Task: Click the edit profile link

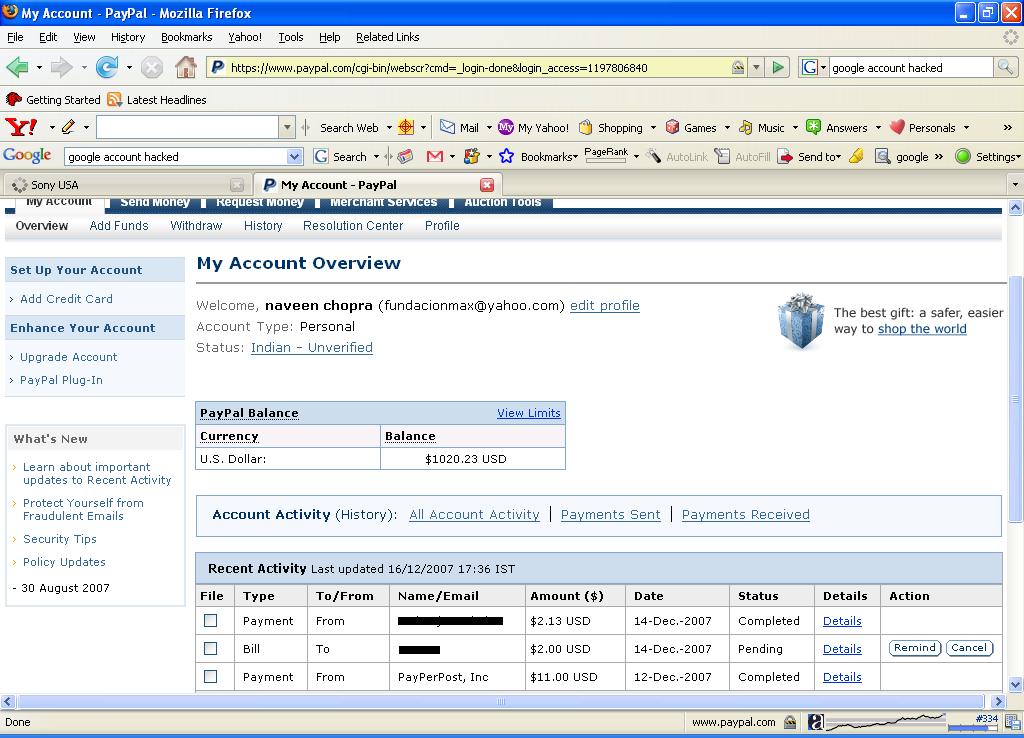Action: pos(605,305)
